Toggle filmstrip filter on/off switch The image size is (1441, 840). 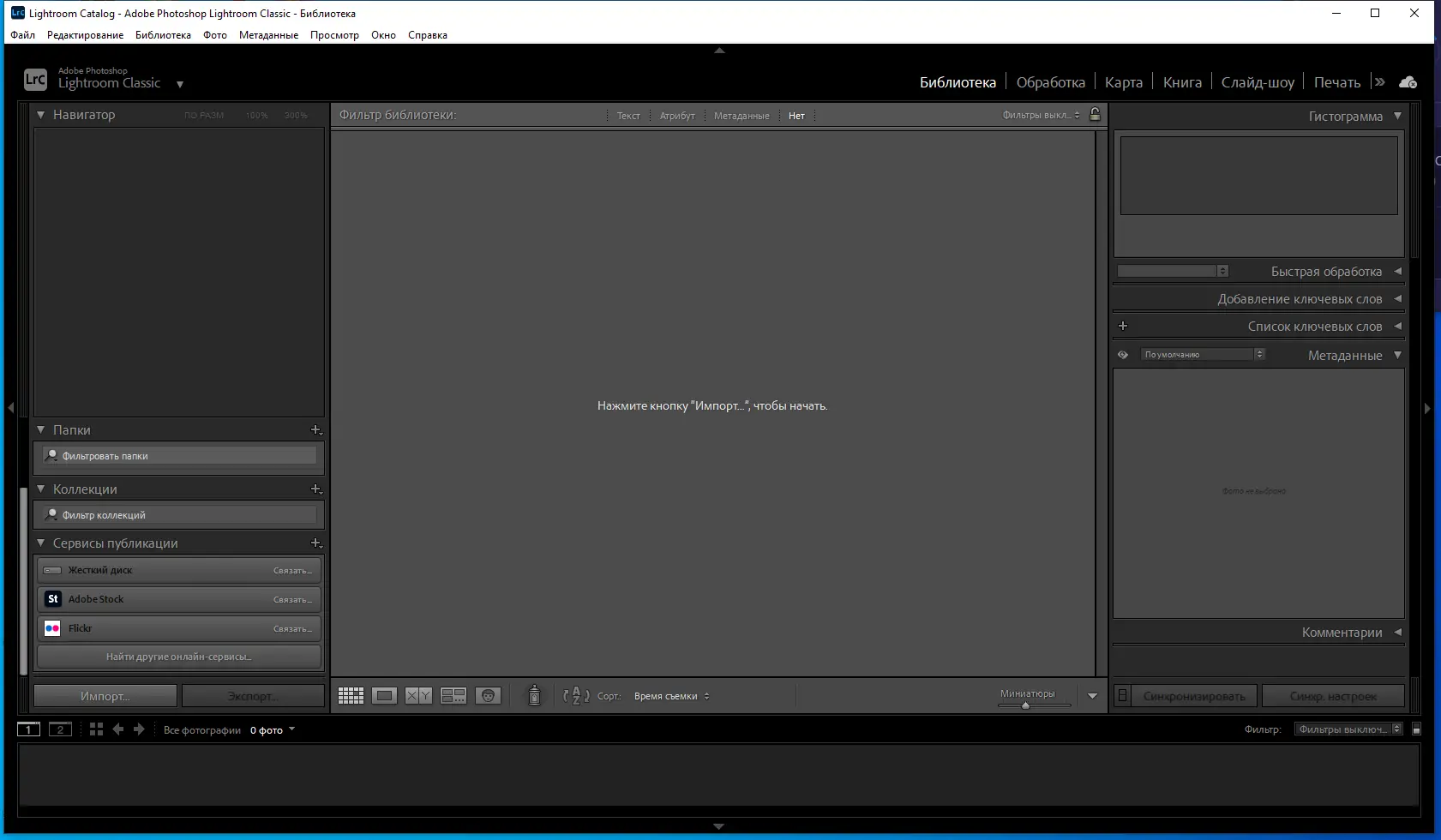point(1416,729)
